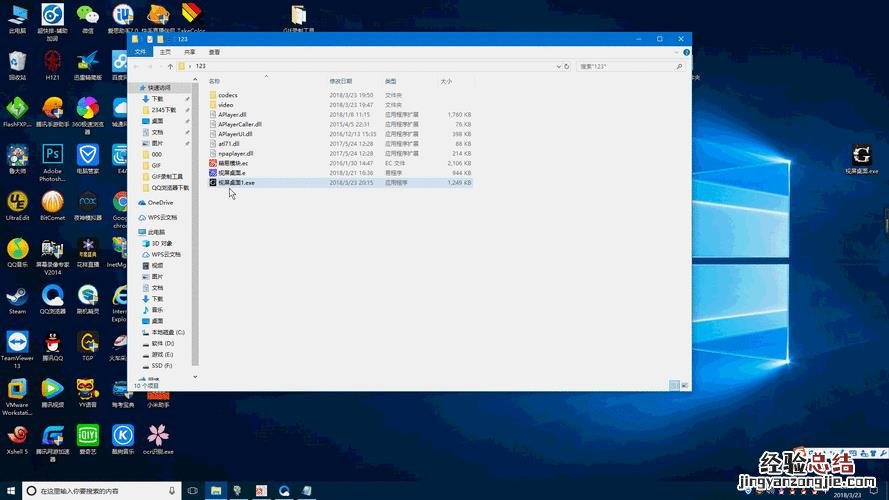Click the Windows Start button

9,491
